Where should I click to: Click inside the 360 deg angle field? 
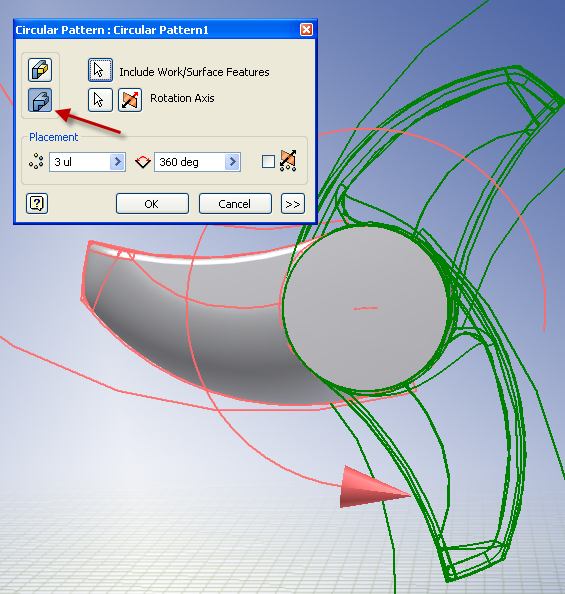190,162
